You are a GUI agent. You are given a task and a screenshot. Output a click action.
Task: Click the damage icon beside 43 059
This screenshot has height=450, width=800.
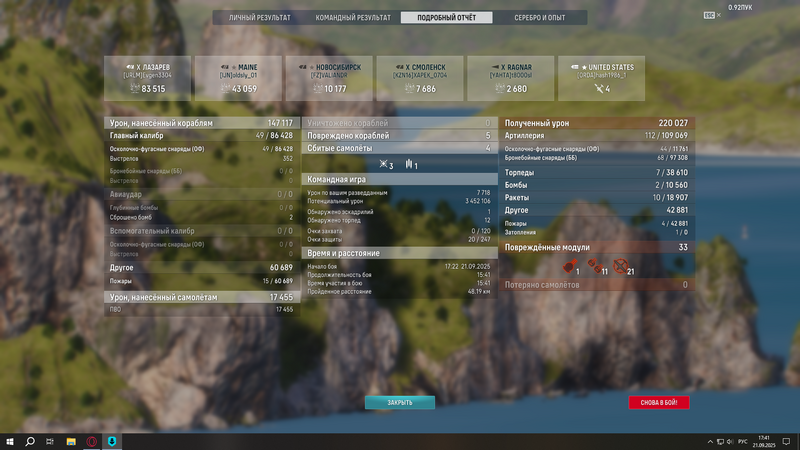[x=226, y=88]
